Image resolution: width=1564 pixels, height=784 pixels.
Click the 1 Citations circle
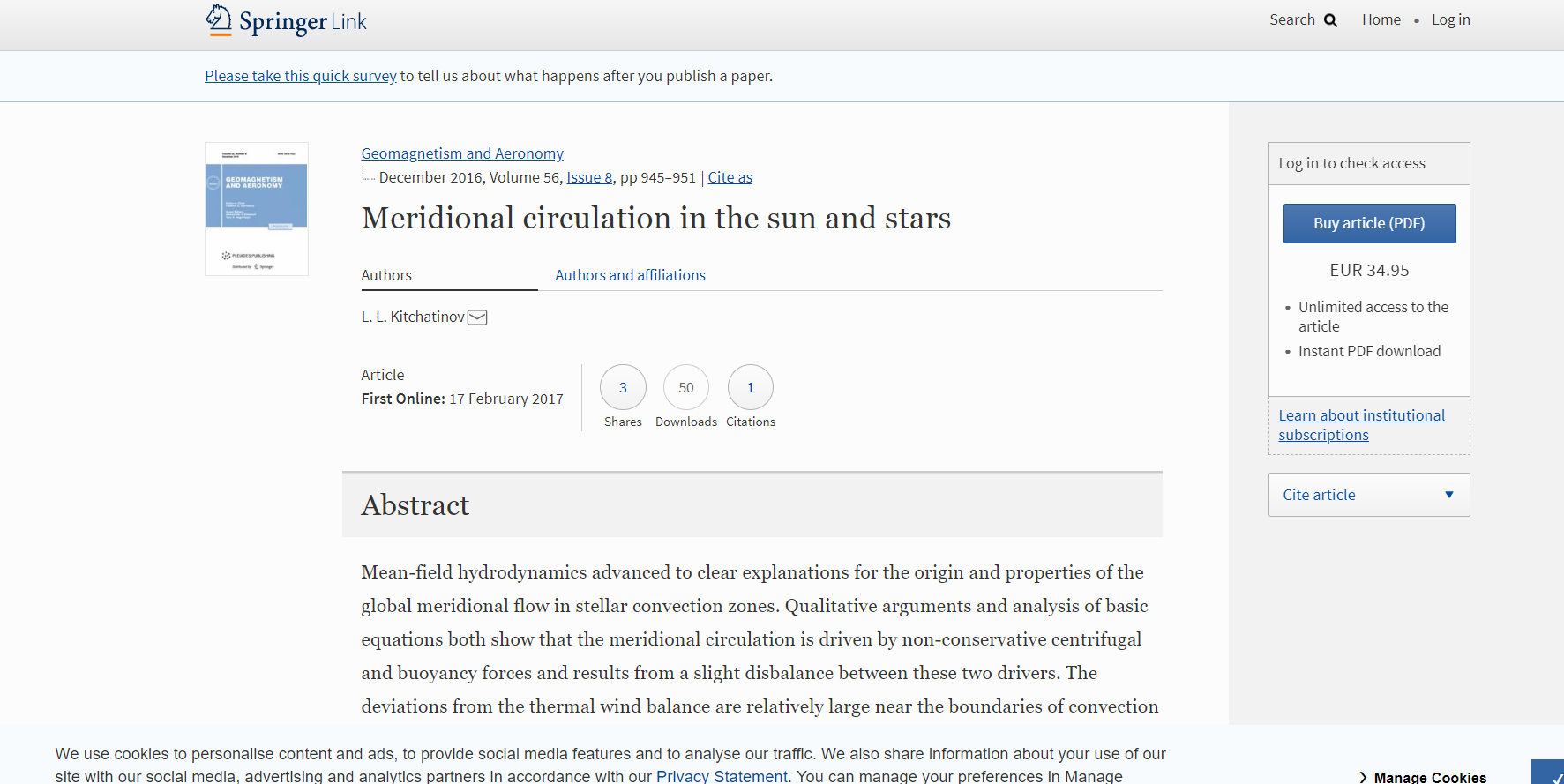(751, 387)
